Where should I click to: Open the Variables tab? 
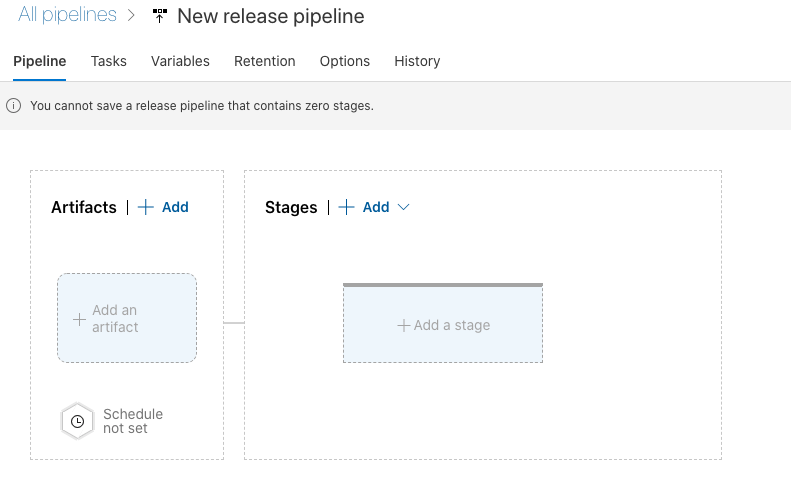[180, 61]
